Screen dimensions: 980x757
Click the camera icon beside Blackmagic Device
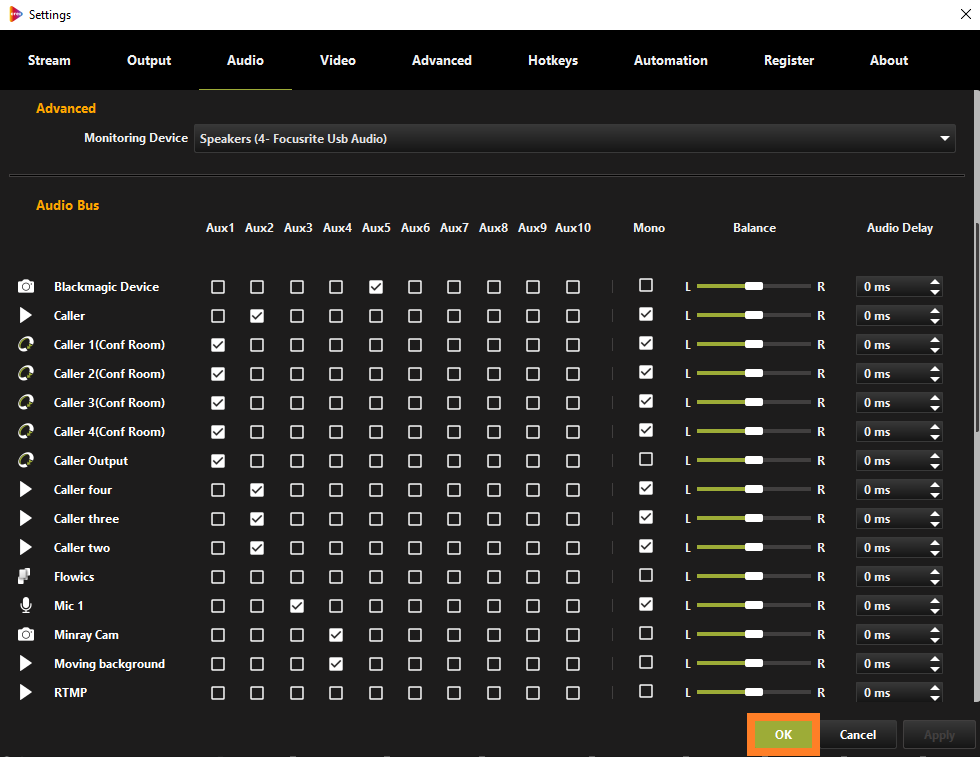coord(26,286)
